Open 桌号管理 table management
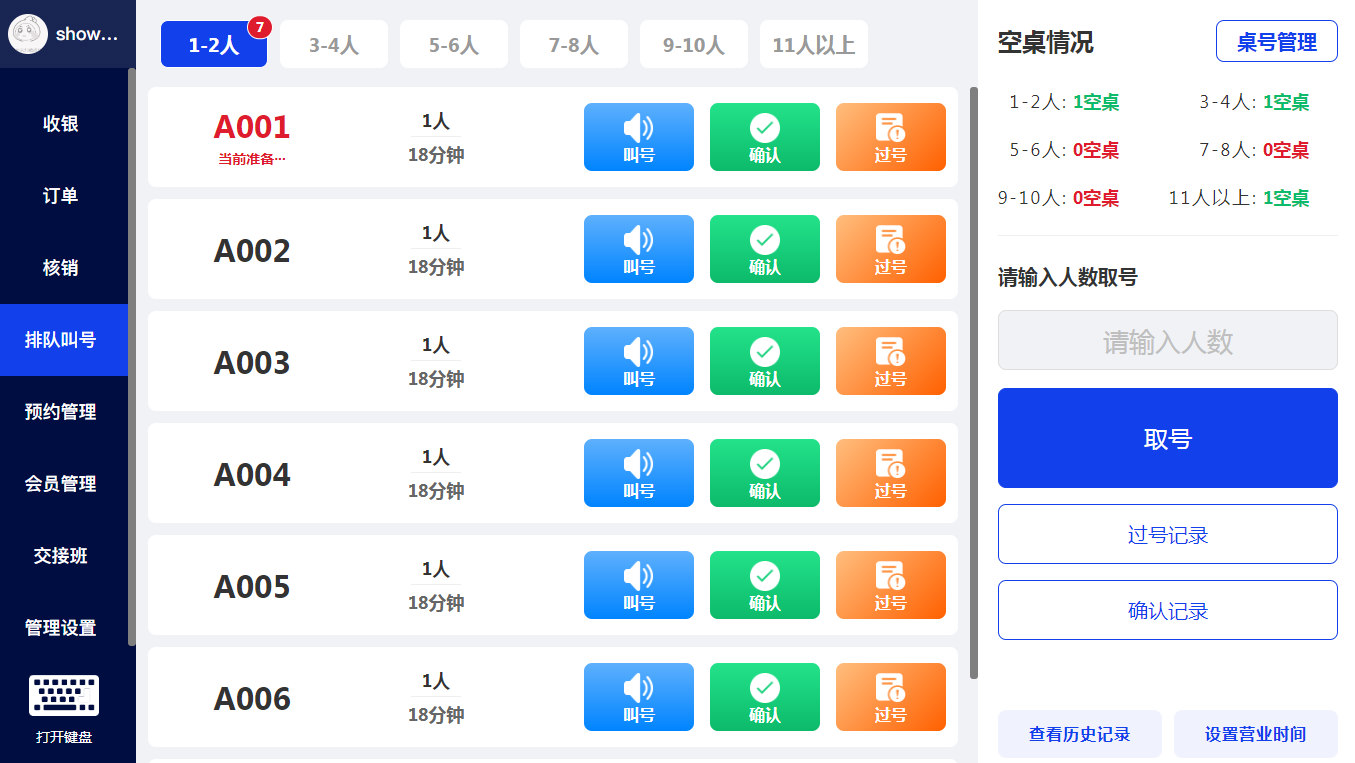Viewport: 1355px width, 763px height. tap(1276, 42)
